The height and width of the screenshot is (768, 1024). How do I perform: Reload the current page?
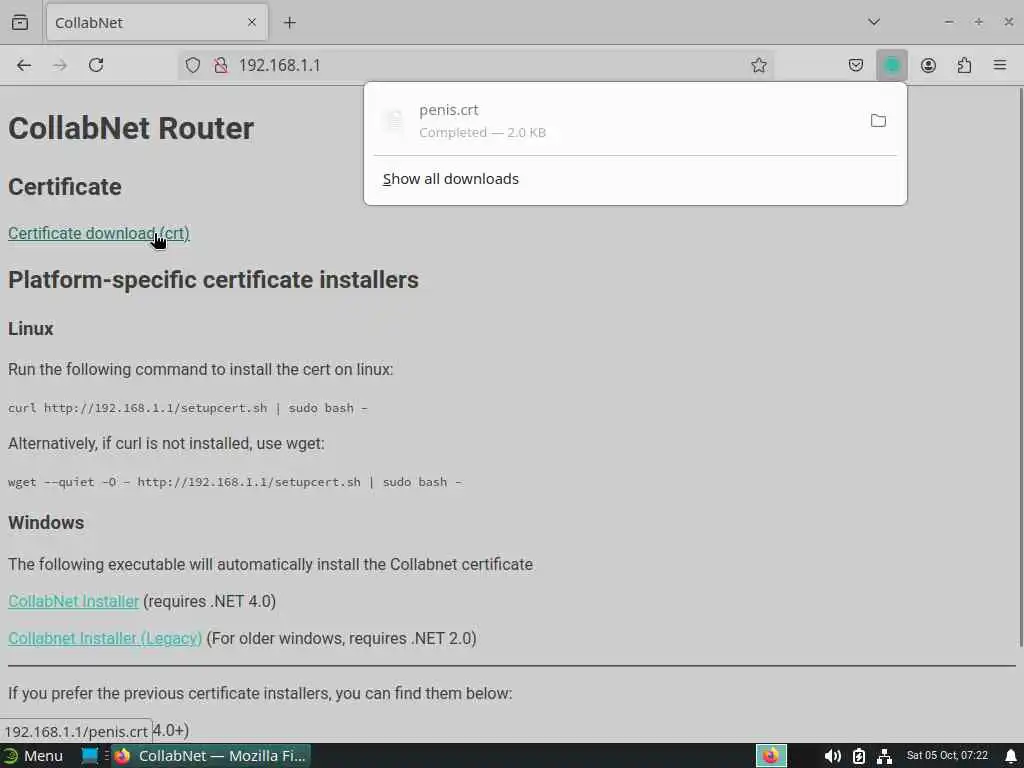(96, 65)
